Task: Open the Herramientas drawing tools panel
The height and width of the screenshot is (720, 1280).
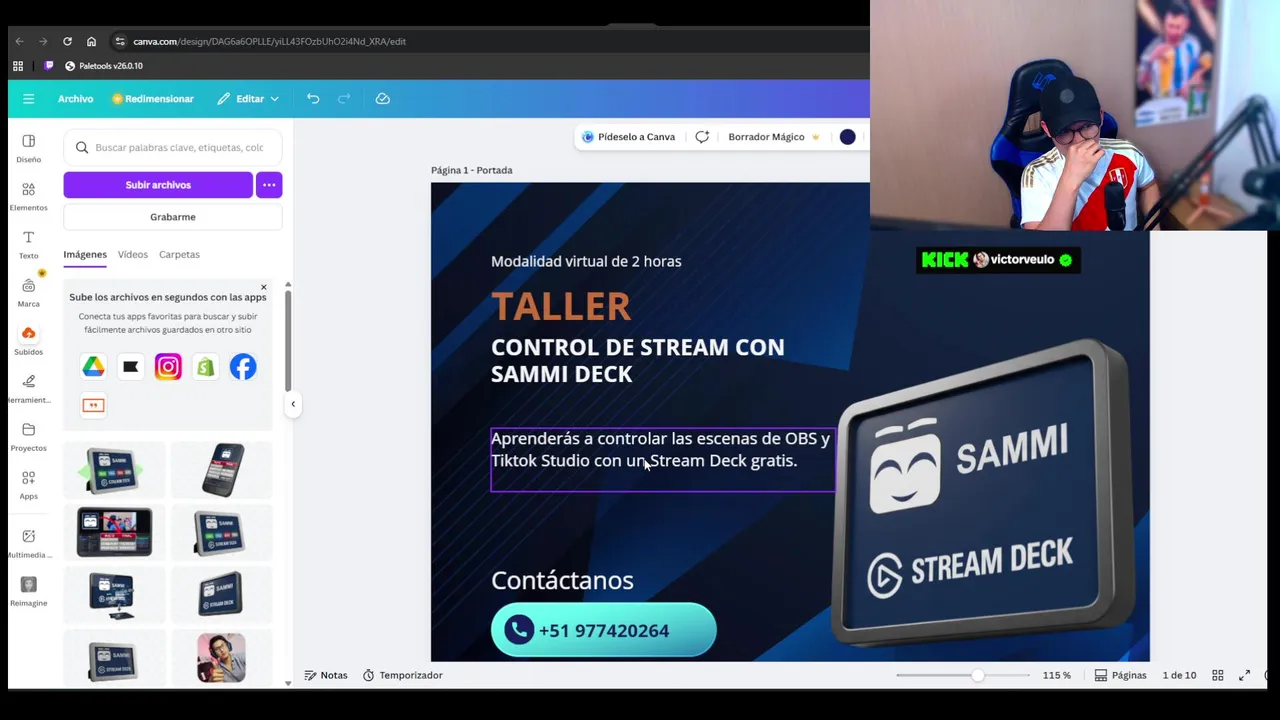Action: coord(28,388)
